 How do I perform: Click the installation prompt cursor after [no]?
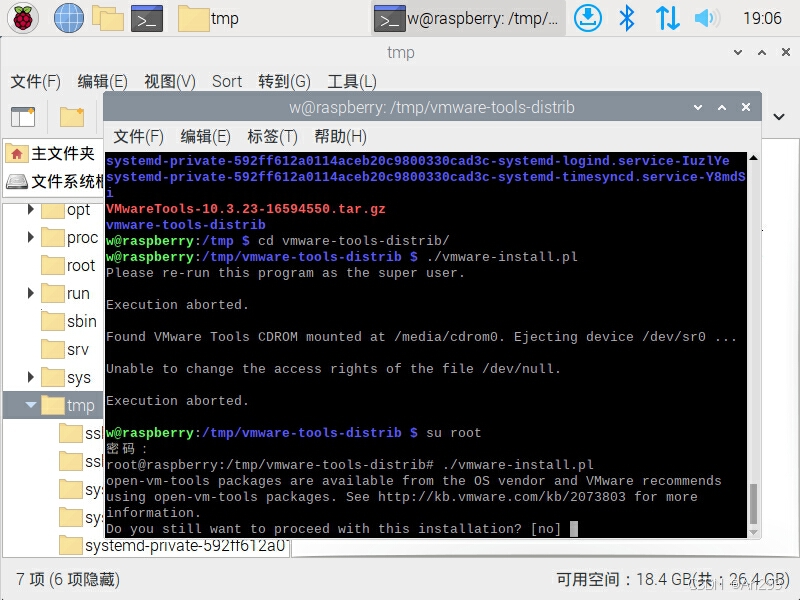(x=573, y=529)
